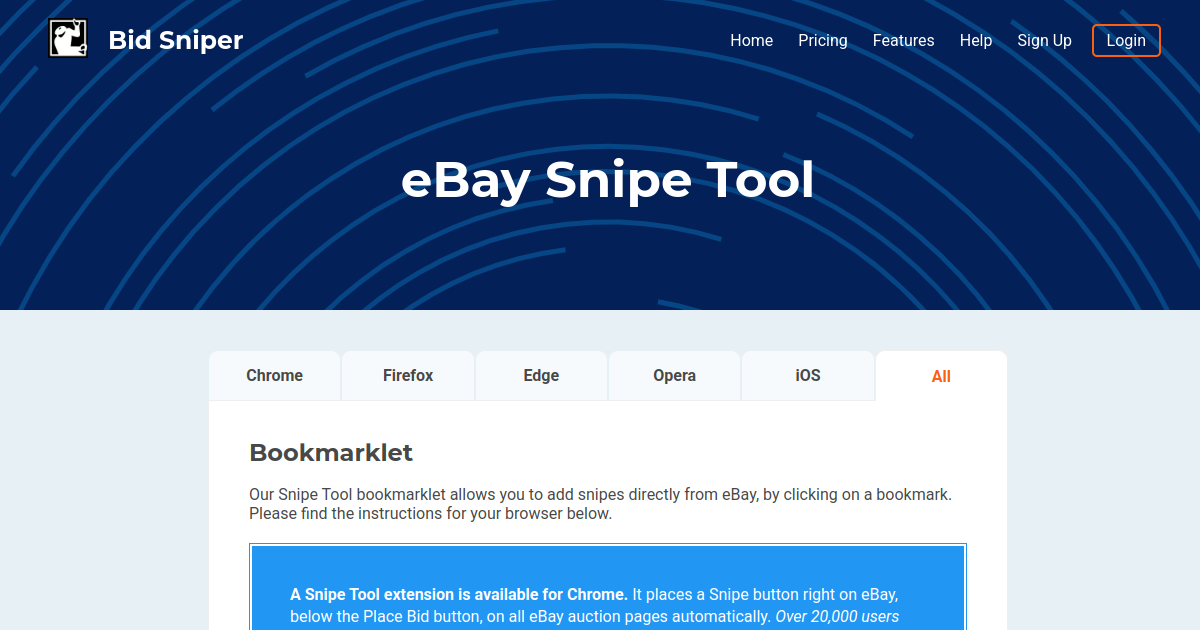
Task: Click the Snipe Tool bookmarklet description text
Action: coord(600,503)
